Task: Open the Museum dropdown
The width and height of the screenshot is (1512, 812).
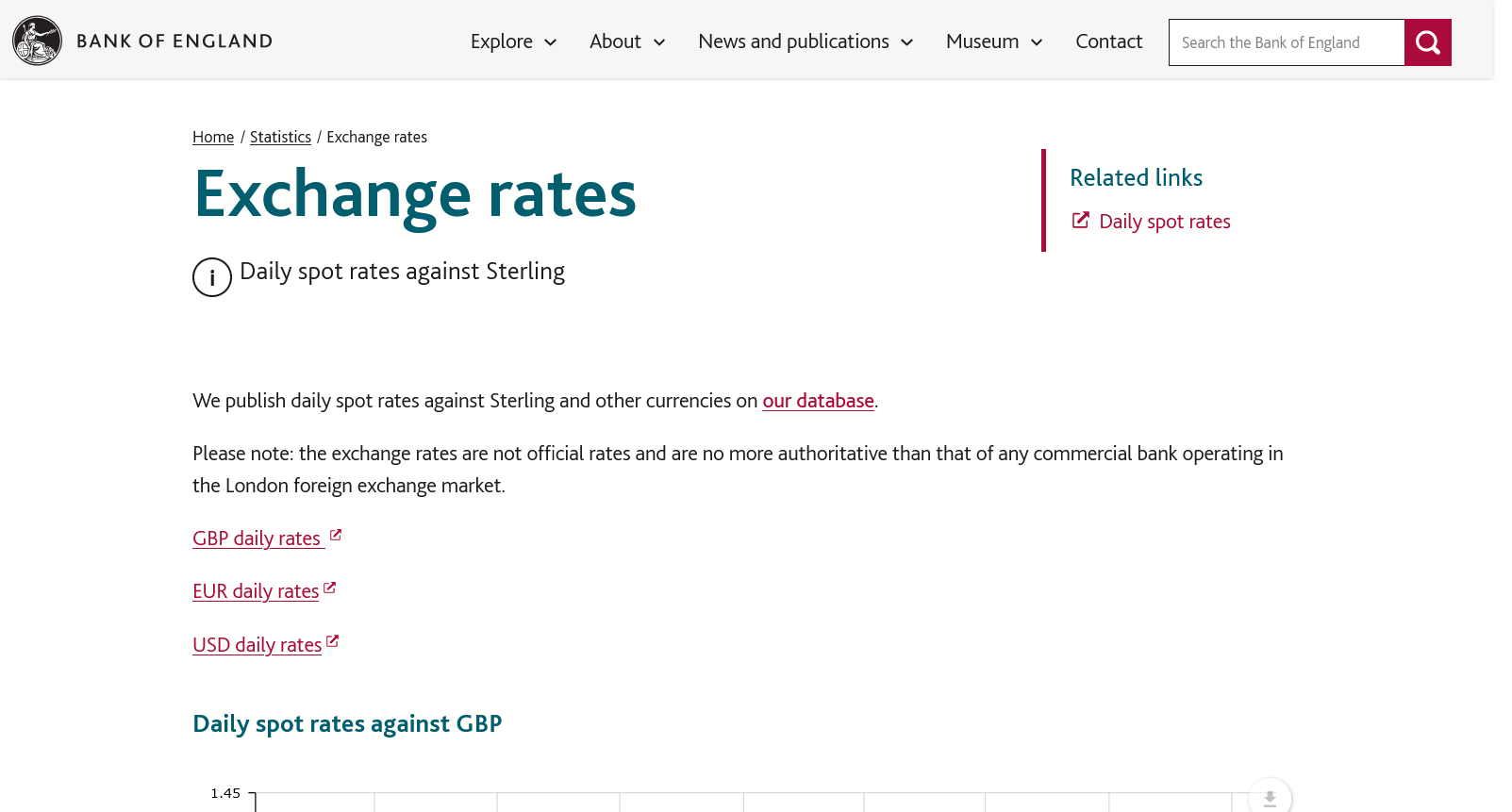Action: pos(994,41)
